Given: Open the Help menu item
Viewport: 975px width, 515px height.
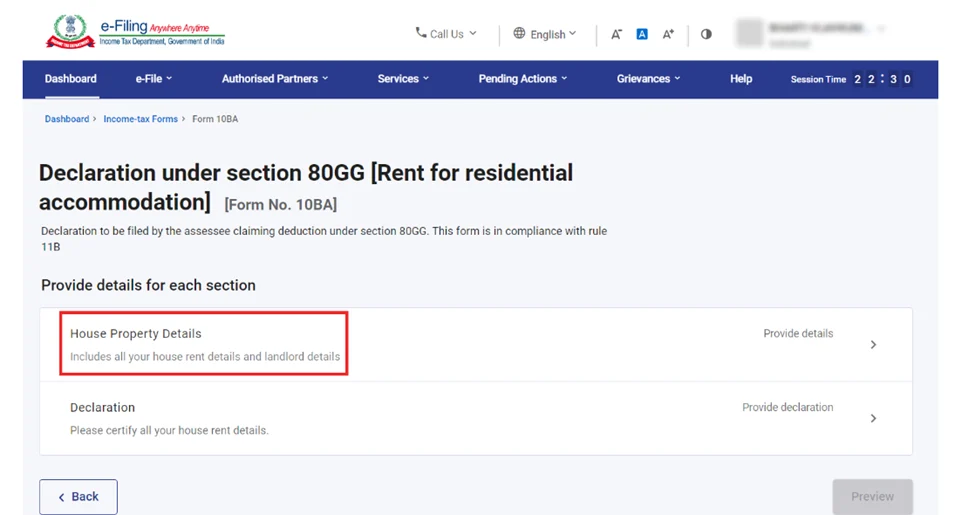Looking at the screenshot, I should (741, 79).
